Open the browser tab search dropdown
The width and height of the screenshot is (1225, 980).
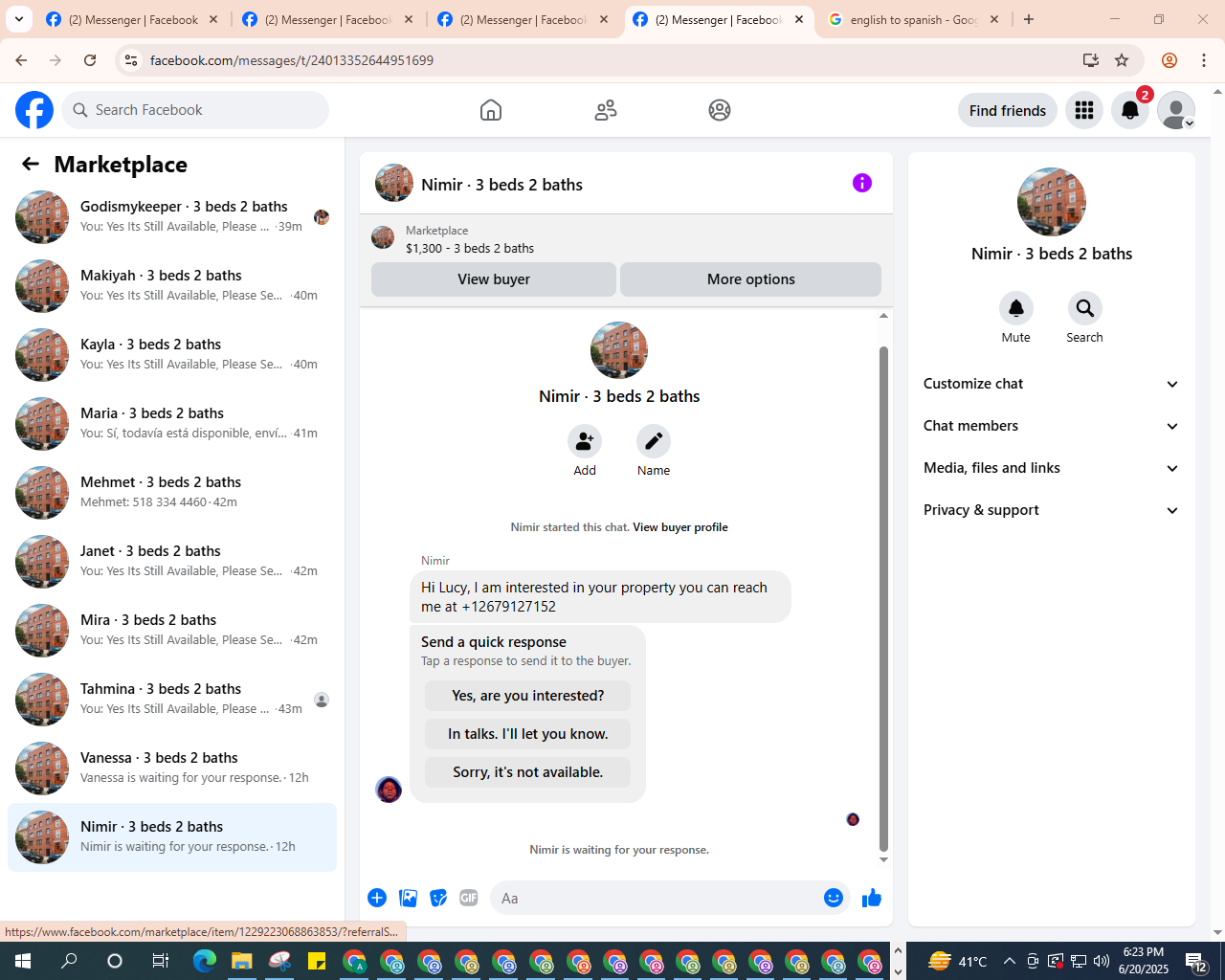[x=19, y=19]
